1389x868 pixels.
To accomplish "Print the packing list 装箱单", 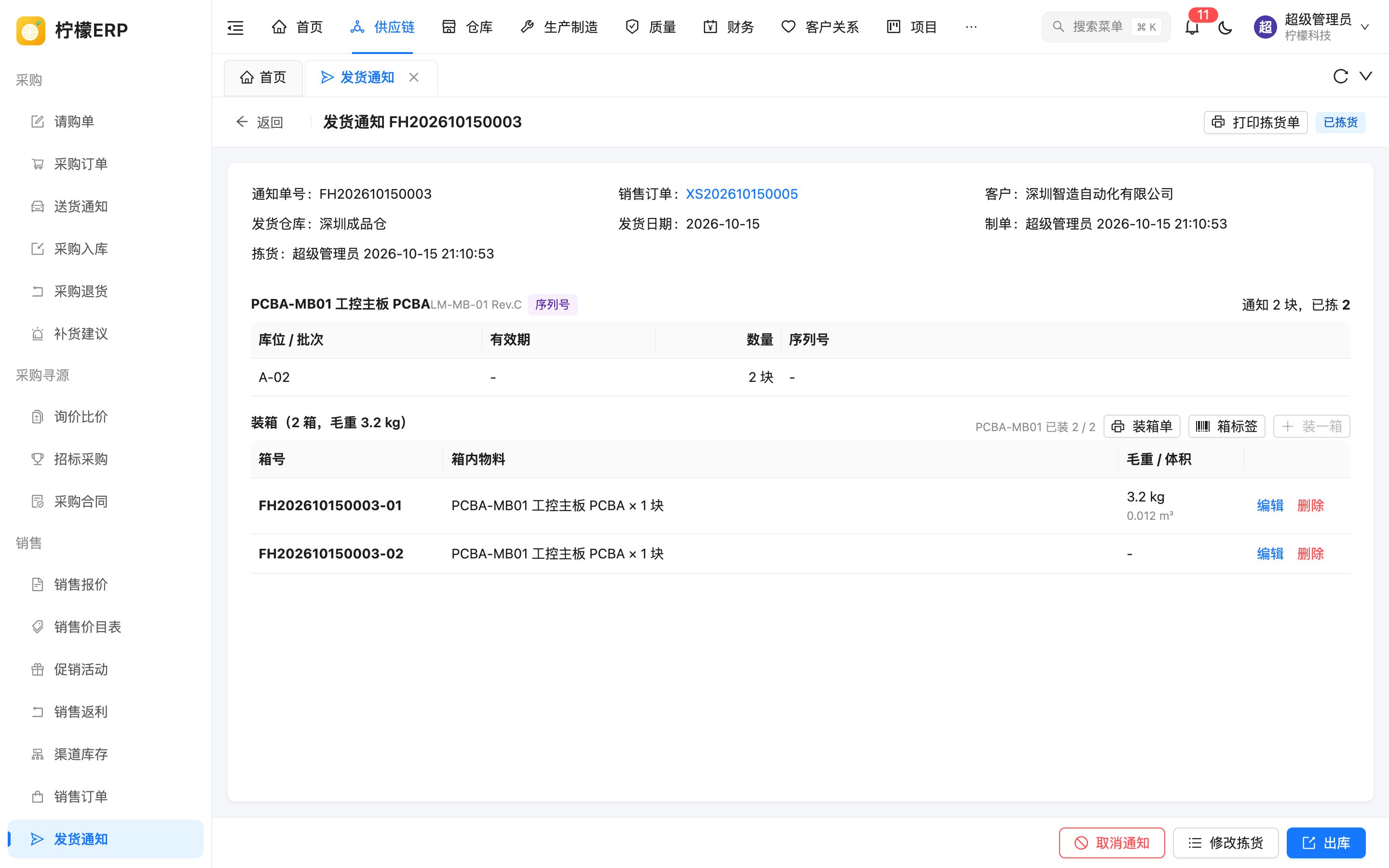I will [x=1141, y=427].
